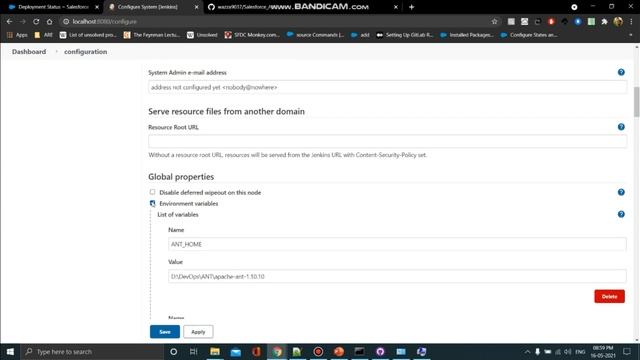The width and height of the screenshot is (640, 360).
Task: Open the SFDC Monkey bookmark
Action: click(x=252, y=35)
